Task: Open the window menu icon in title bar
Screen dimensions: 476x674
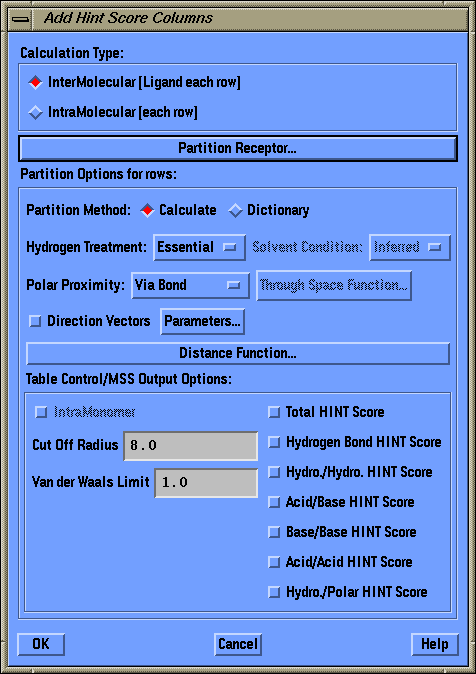Action: tap(20, 19)
